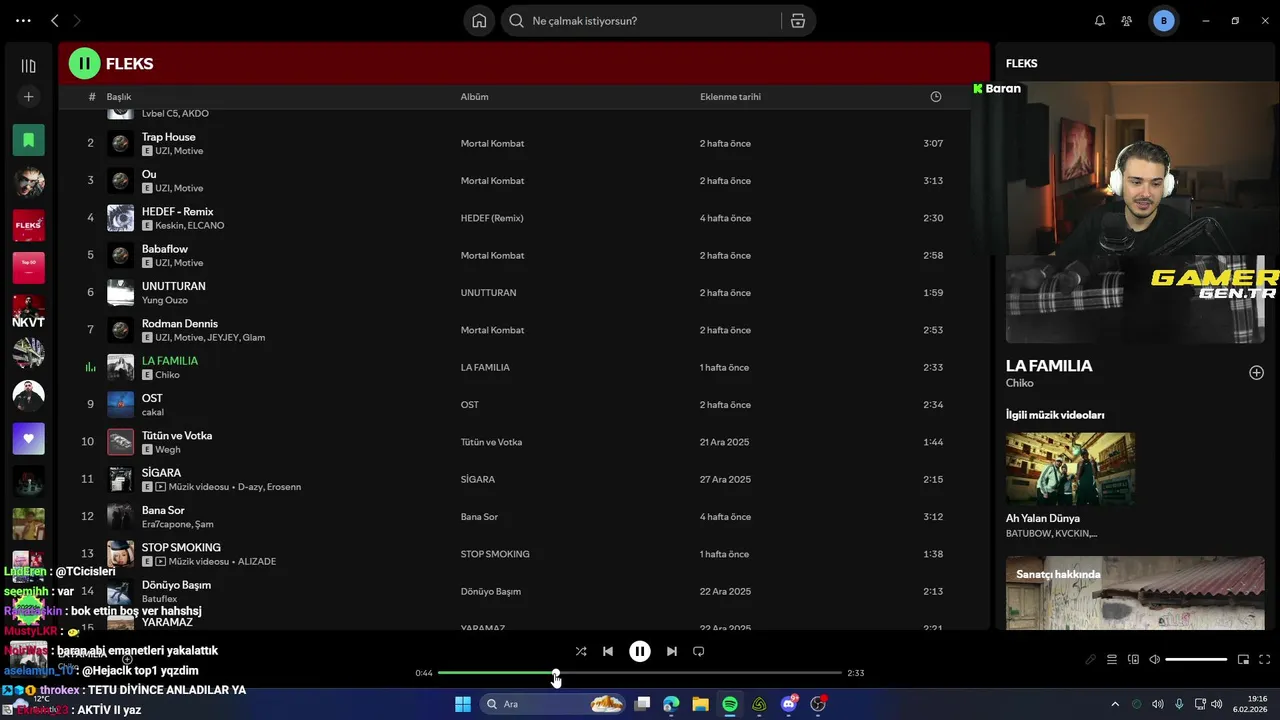Open the HEDEF (Remix) album link
Viewport: 1280px width, 720px height.
492,218
